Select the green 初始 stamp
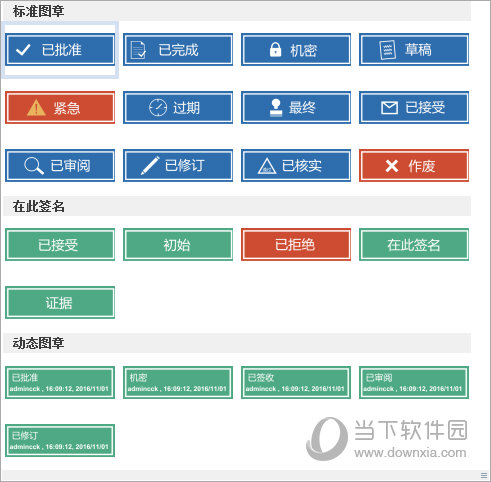491x482 pixels. (178, 244)
